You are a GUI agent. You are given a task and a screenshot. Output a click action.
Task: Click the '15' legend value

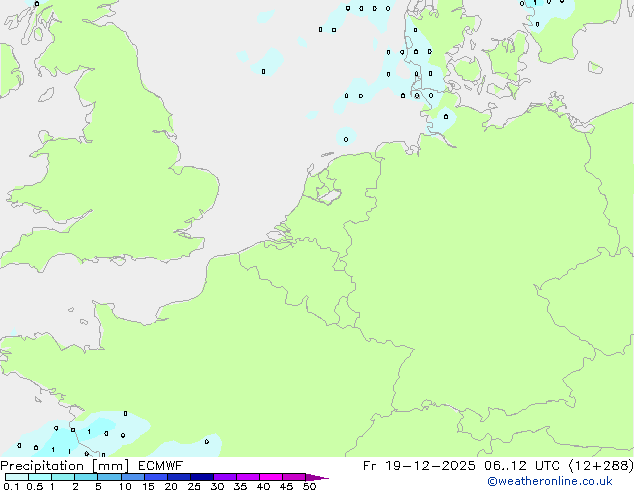coord(148,486)
